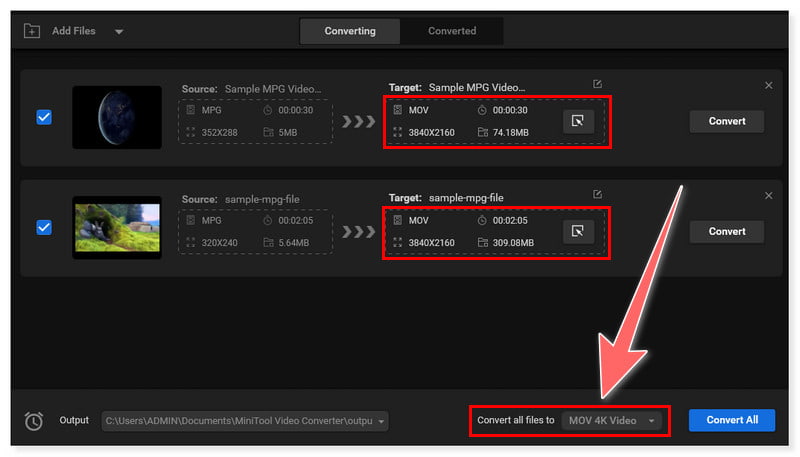This screenshot has width=800, height=457.
Task: Open the MOV 4K Video format dropdown
Action: pyautogui.click(x=613, y=421)
